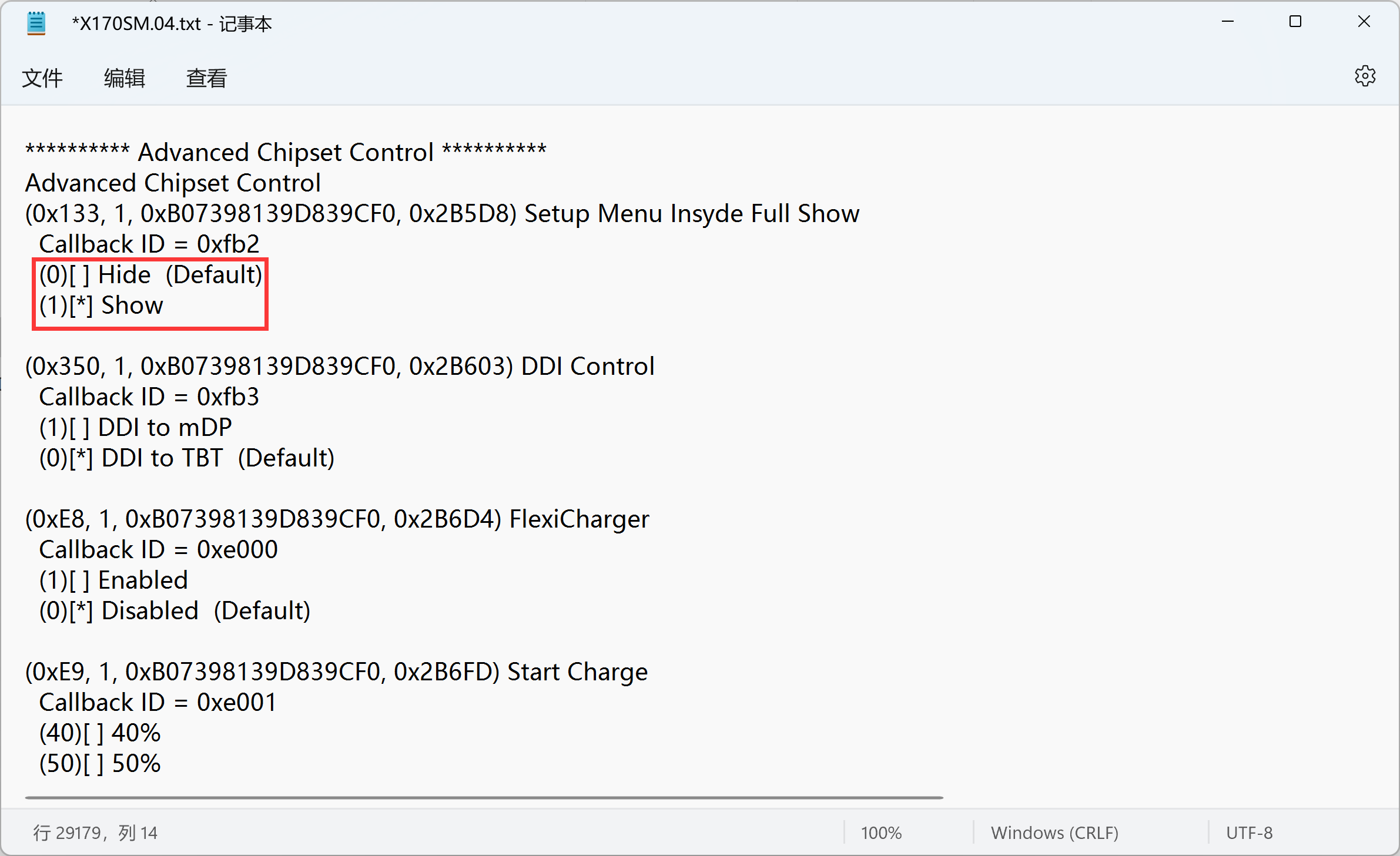The width and height of the screenshot is (1400, 856).
Task: Place cursor on '(0)[ ] Hide (Default)' line
Action: tap(150, 275)
